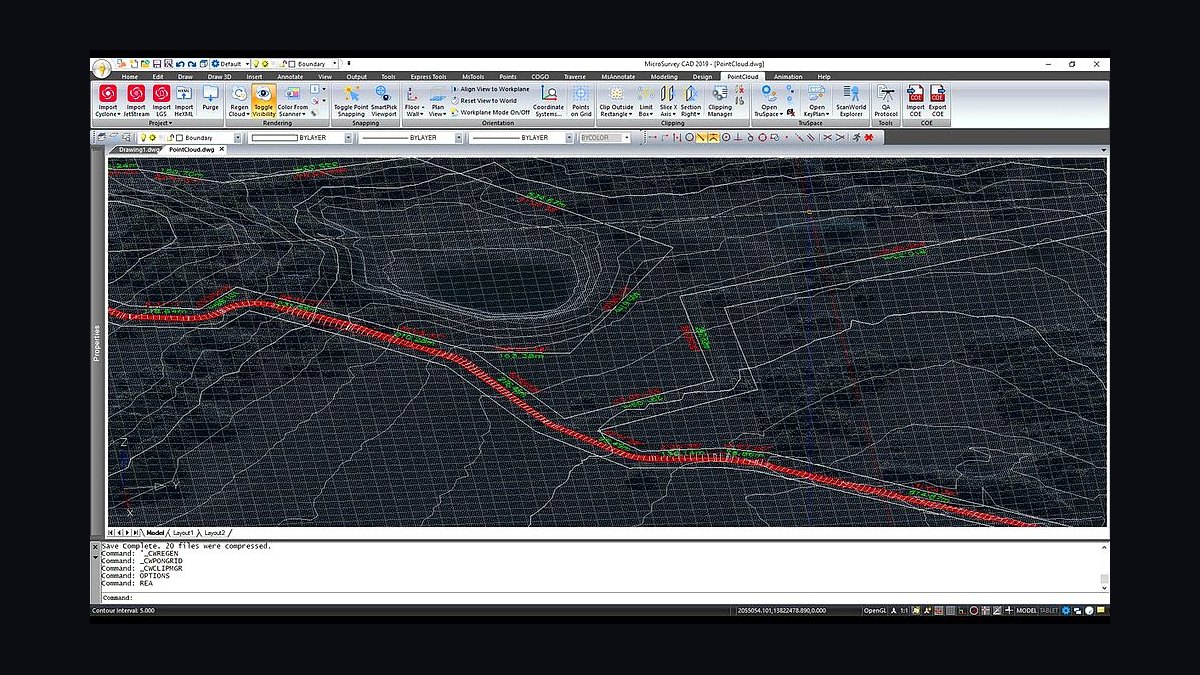Switch to the Draw 3D ribbon tab
Image resolution: width=1200 pixels, height=675 pixels.
pos(219,76)
